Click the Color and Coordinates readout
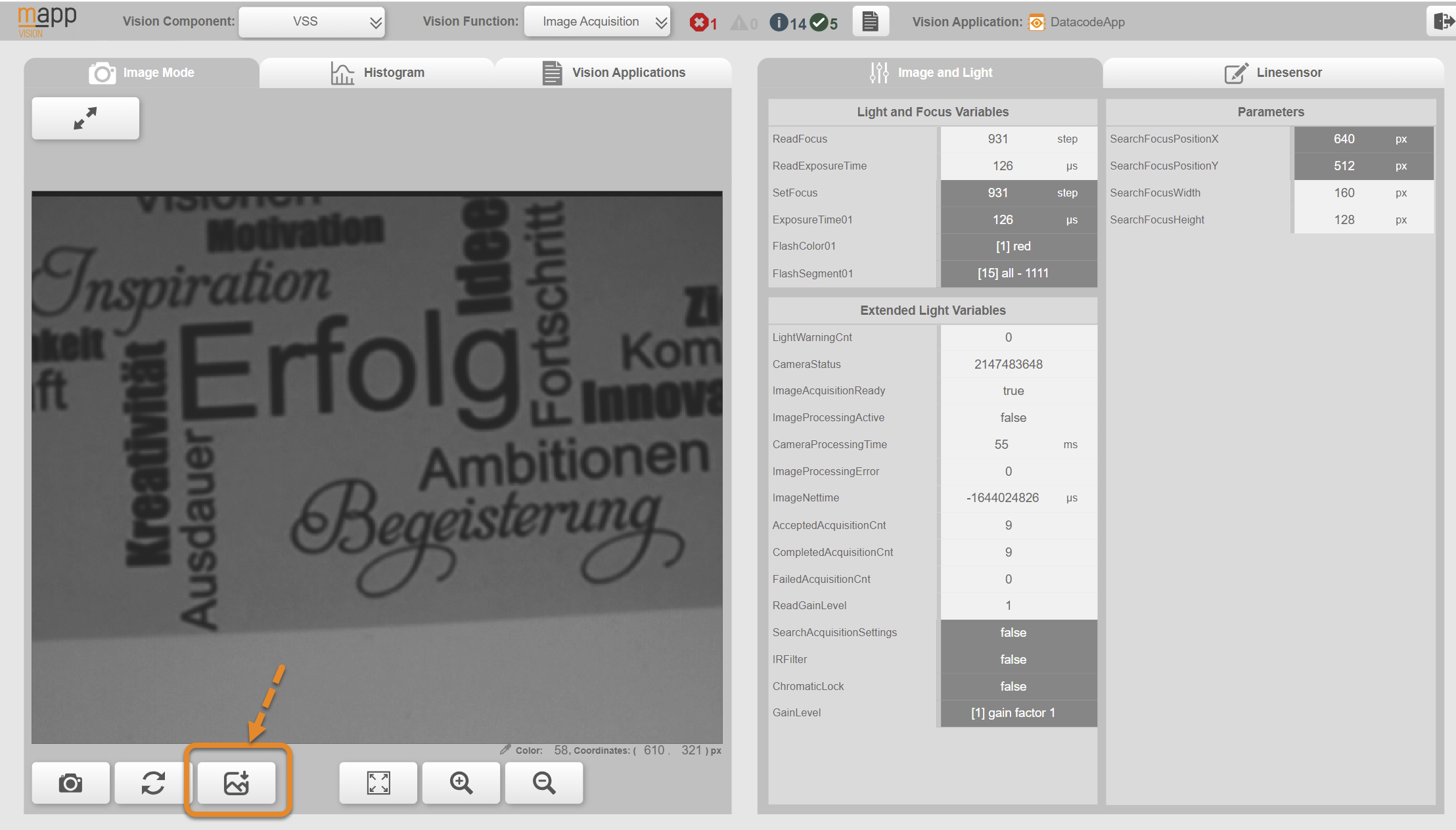 tap(610, 750)
